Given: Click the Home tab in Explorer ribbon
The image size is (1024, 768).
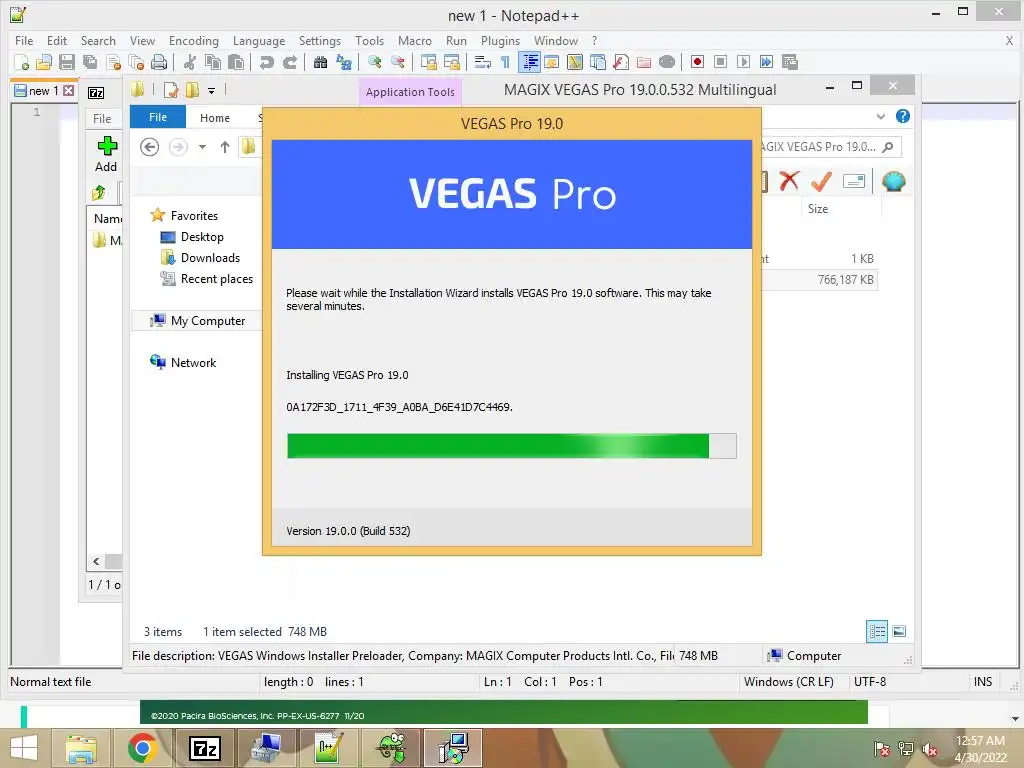Looking at the screenshot, I should 215,118.
